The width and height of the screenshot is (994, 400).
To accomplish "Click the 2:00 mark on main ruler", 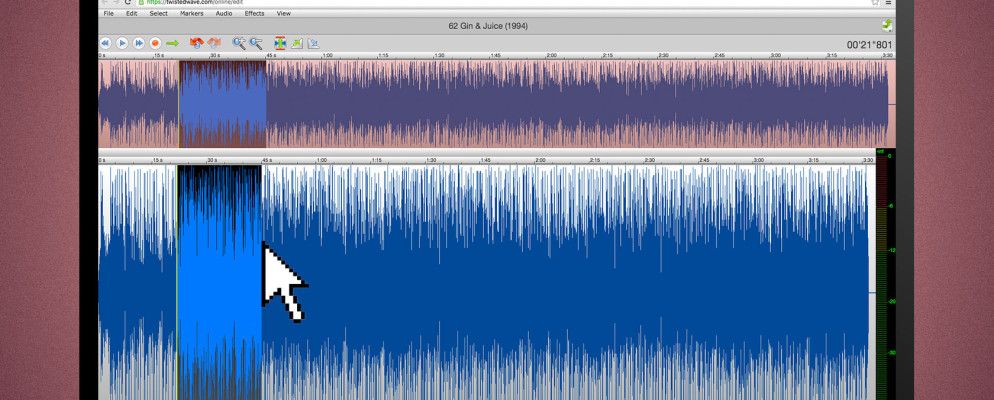I will pos(541,160).
